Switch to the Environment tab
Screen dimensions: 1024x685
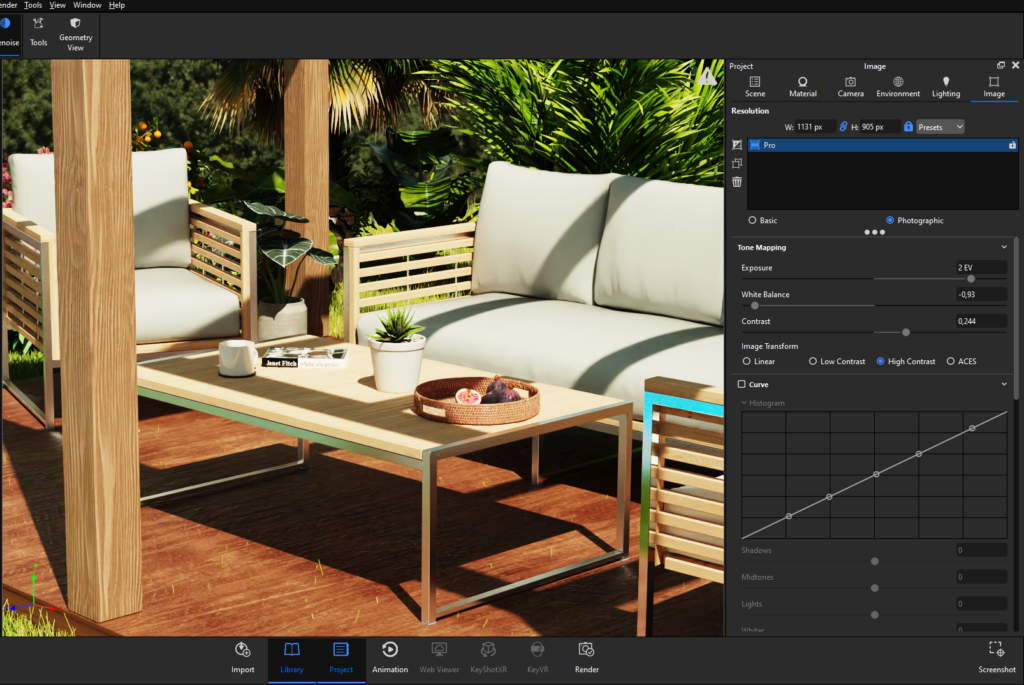(x=898, y=87)
